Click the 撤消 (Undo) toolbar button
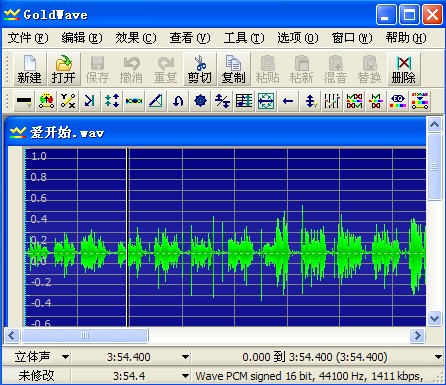This screenshot has width=446, height=385. tap(131, 69)
